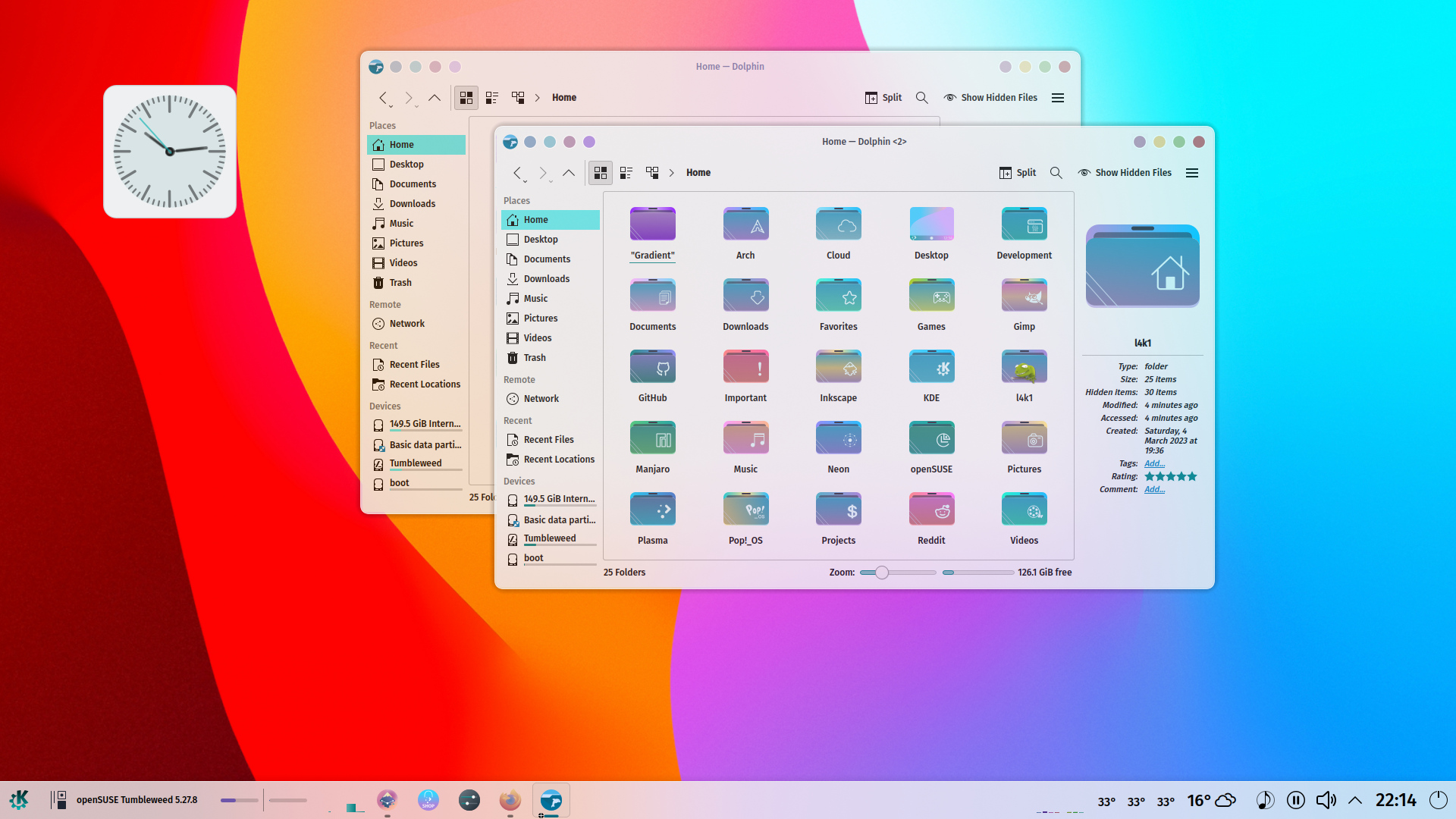Go forward in Dolphin <2> toolbar
Image resolution: width=1456 pixels, height=819 pixels.
[542, 173]
